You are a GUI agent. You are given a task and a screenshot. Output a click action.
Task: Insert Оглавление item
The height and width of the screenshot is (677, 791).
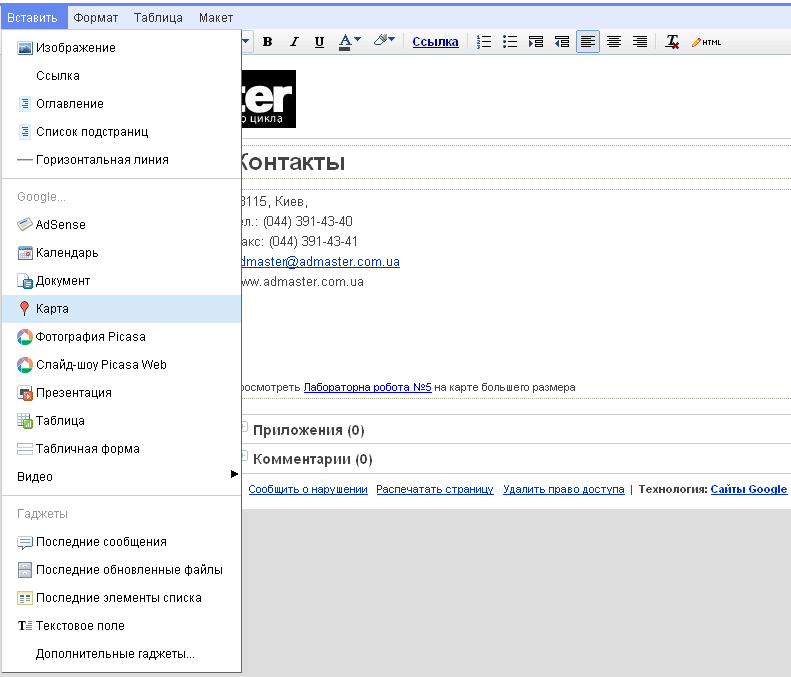[121, 104]
